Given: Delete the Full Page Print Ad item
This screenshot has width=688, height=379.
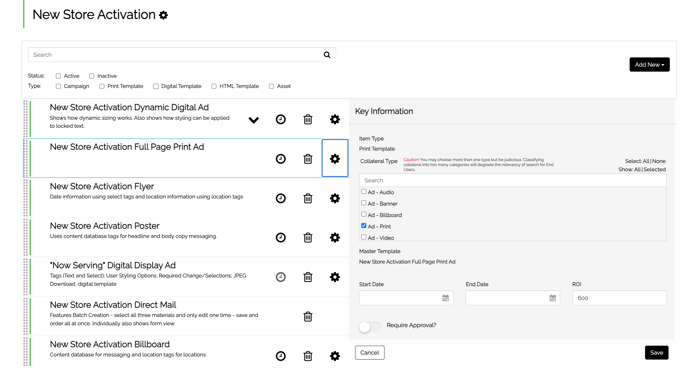Looking at the screenshot, I should click(308, 159).
